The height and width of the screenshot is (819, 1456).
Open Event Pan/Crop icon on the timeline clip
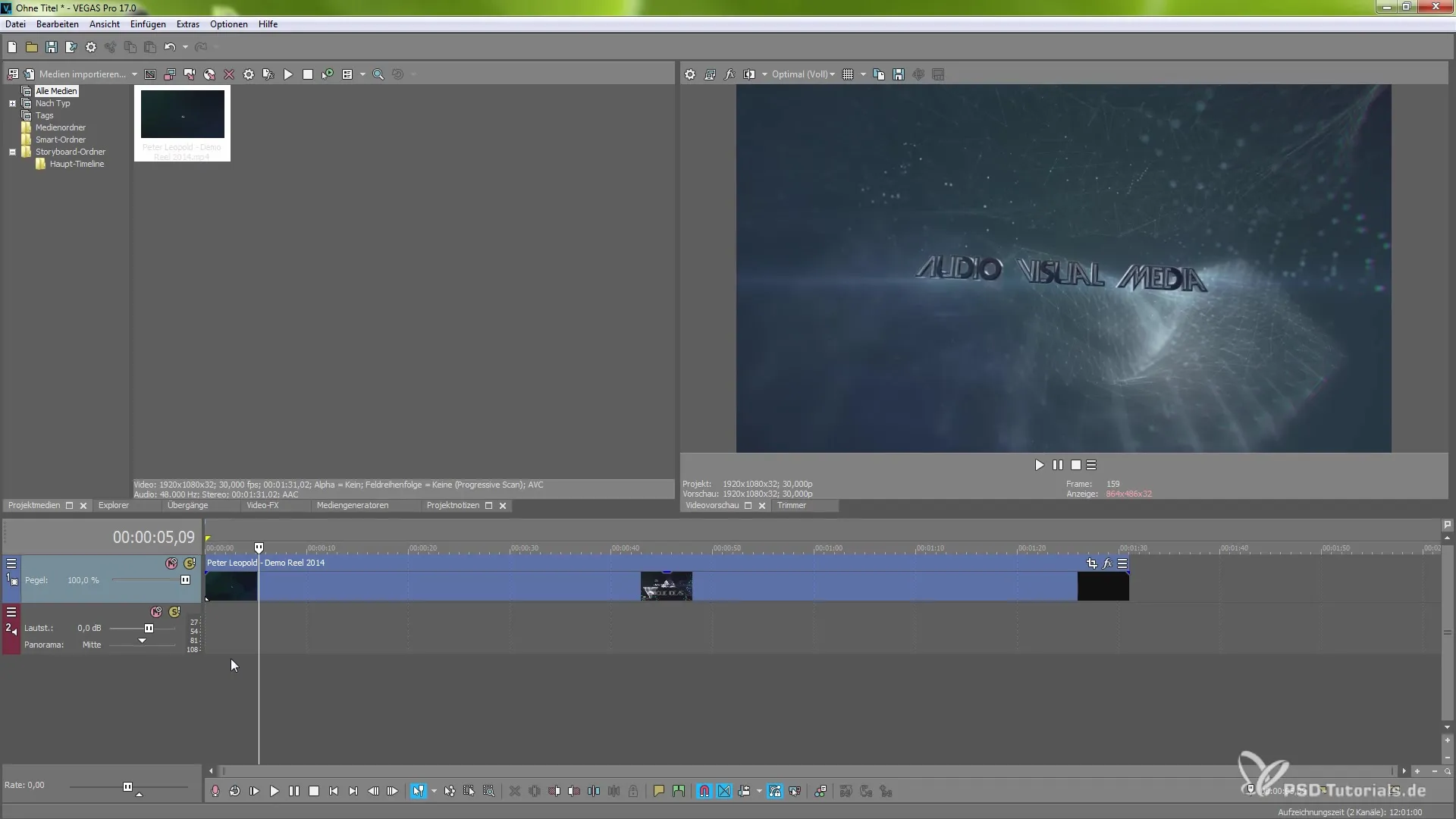click(x=1092, y=563)
